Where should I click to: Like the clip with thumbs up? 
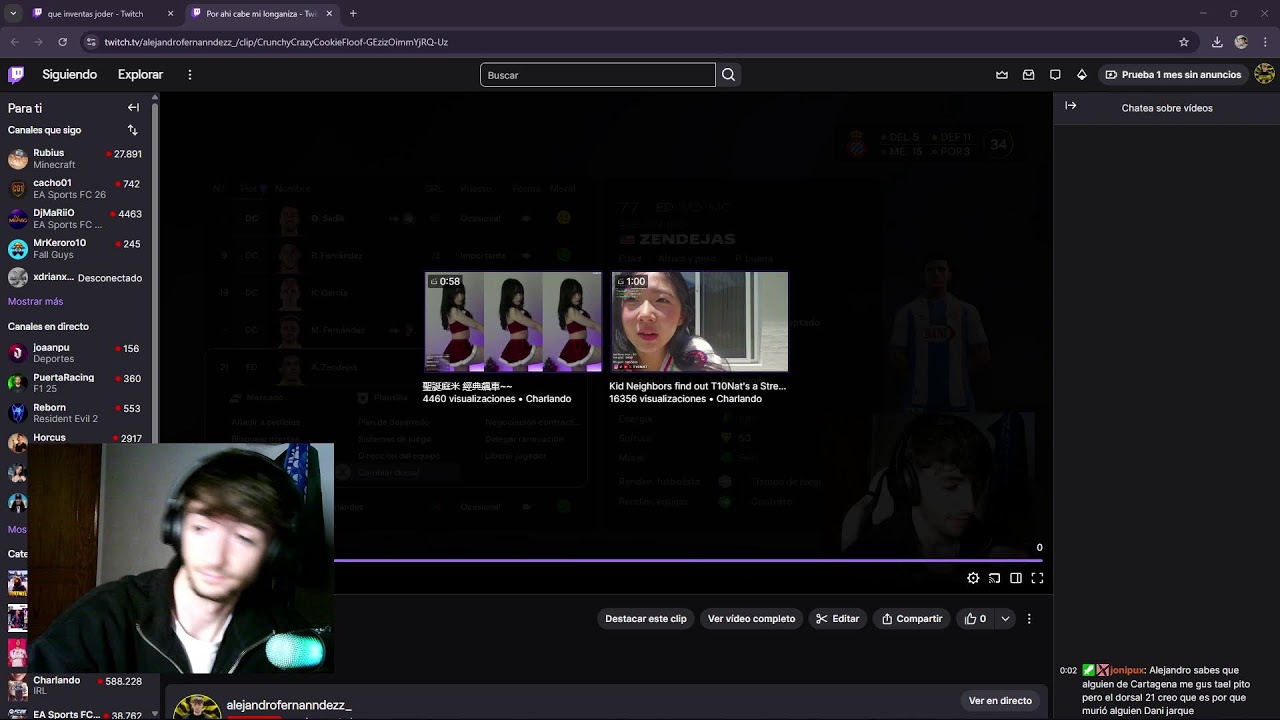pyautogui.click(x=975, y=619)
